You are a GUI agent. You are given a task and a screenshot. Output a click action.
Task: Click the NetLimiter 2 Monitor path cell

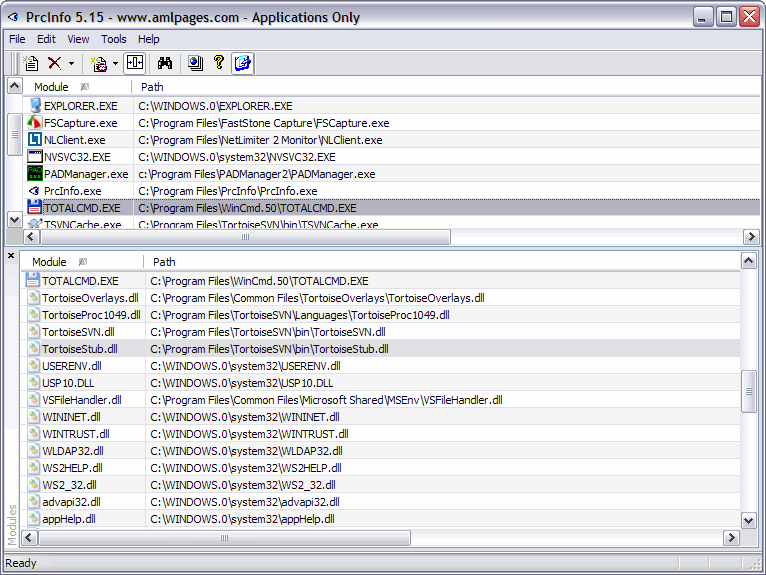pos(260,140)
